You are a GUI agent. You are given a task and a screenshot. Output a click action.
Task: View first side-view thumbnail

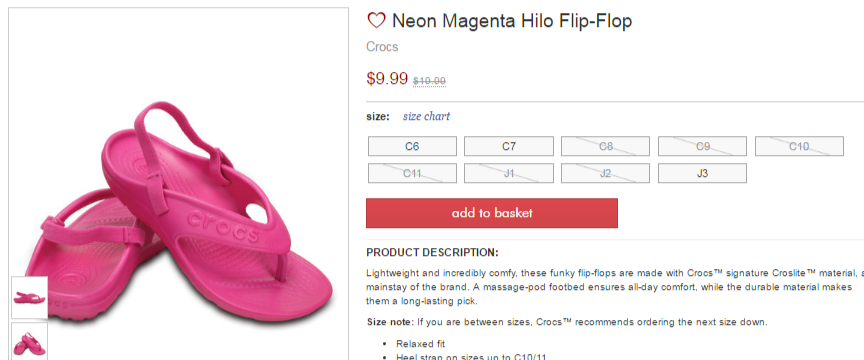click(29, 297)
